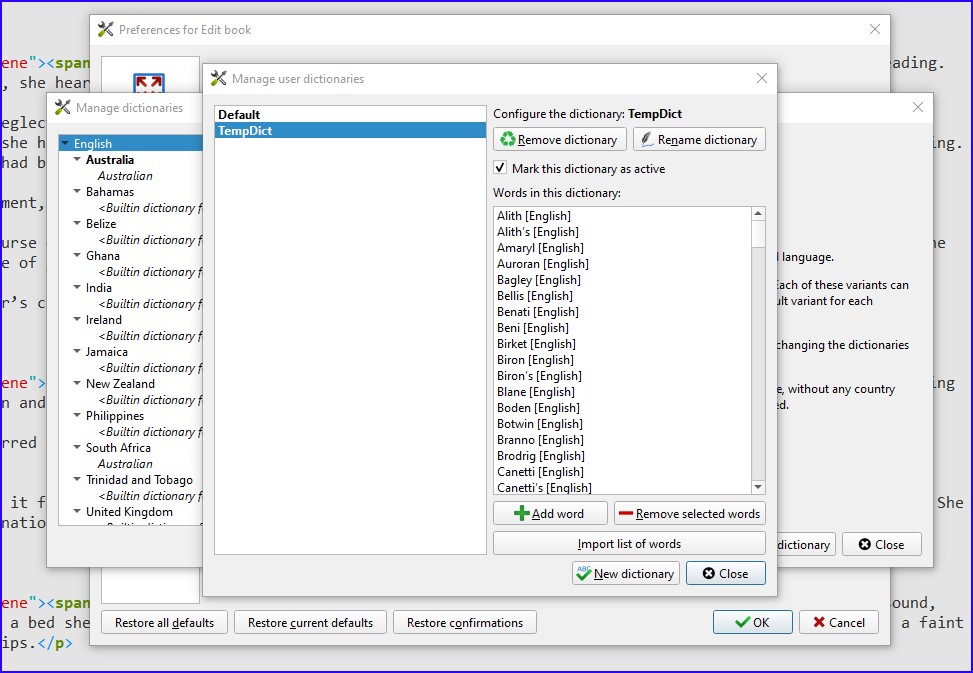Click the Remove dictionary recycle icon
Screen dimensions: 973x673
[508, 140]
